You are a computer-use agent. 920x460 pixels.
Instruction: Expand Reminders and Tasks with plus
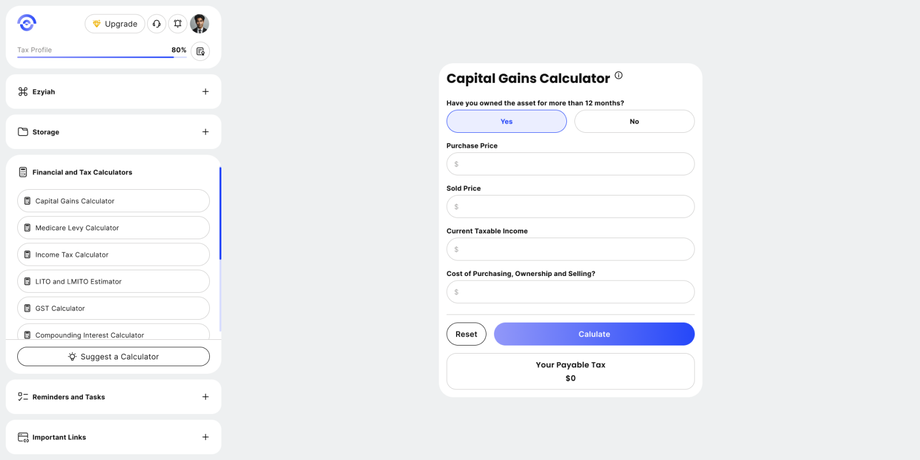pos(205,397)
